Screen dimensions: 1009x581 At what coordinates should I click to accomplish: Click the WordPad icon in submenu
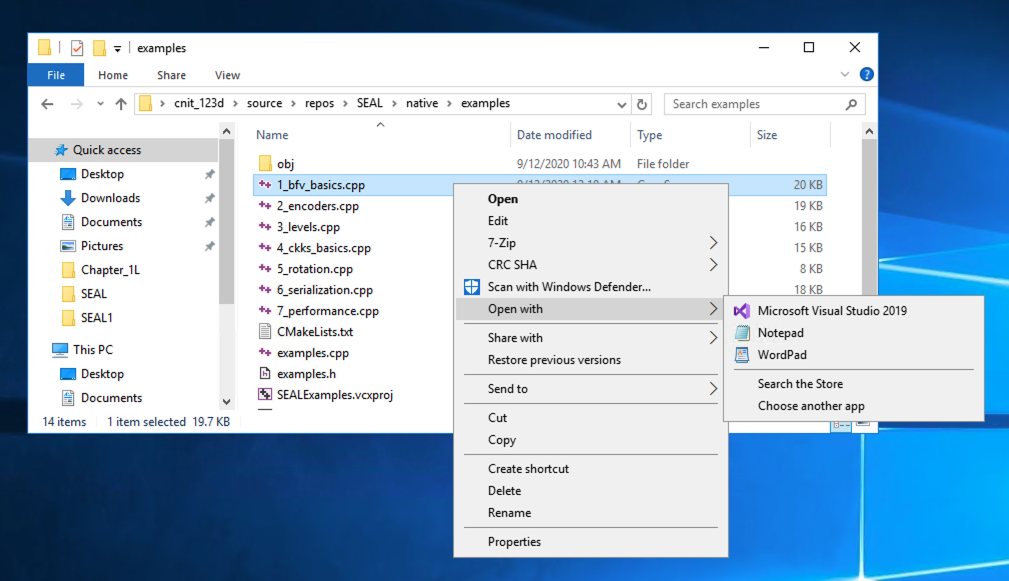(x=741, y=355)
